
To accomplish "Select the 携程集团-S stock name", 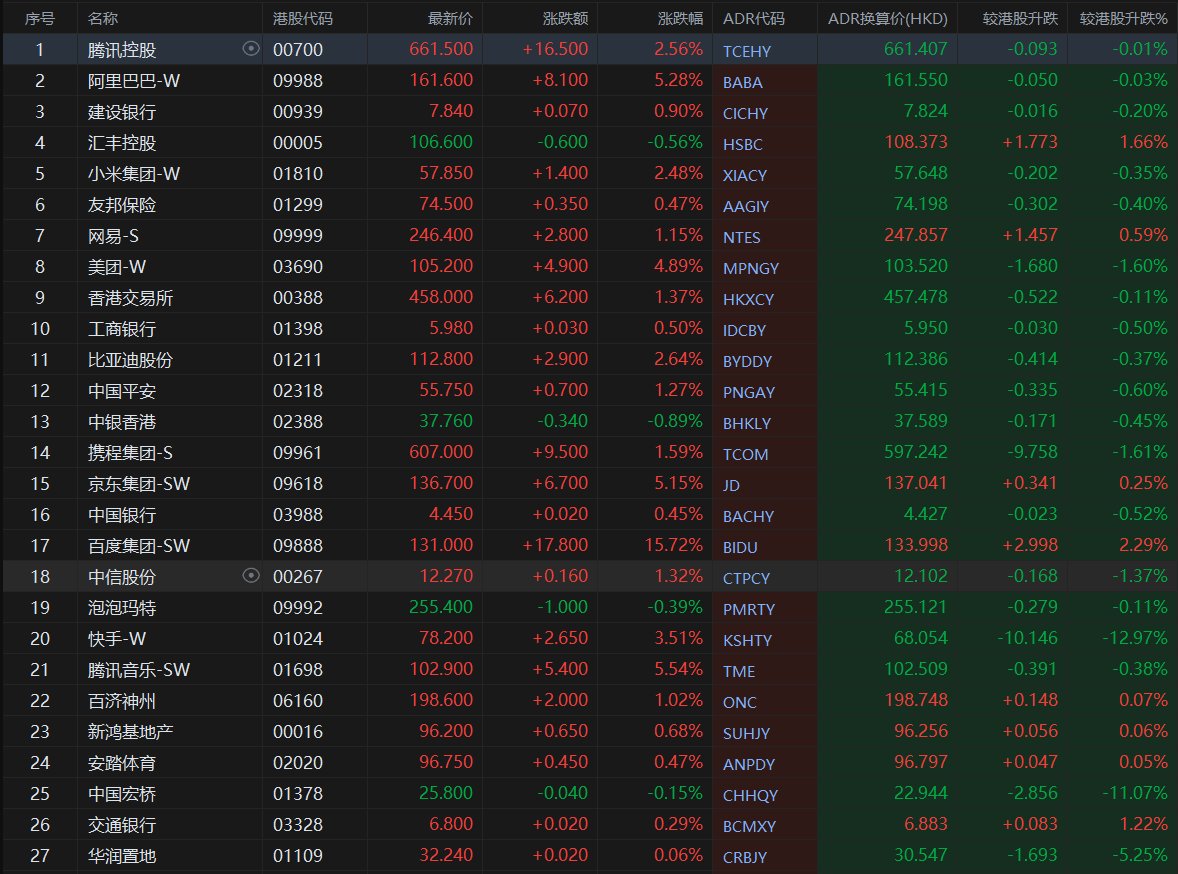I will click(130, 452).
